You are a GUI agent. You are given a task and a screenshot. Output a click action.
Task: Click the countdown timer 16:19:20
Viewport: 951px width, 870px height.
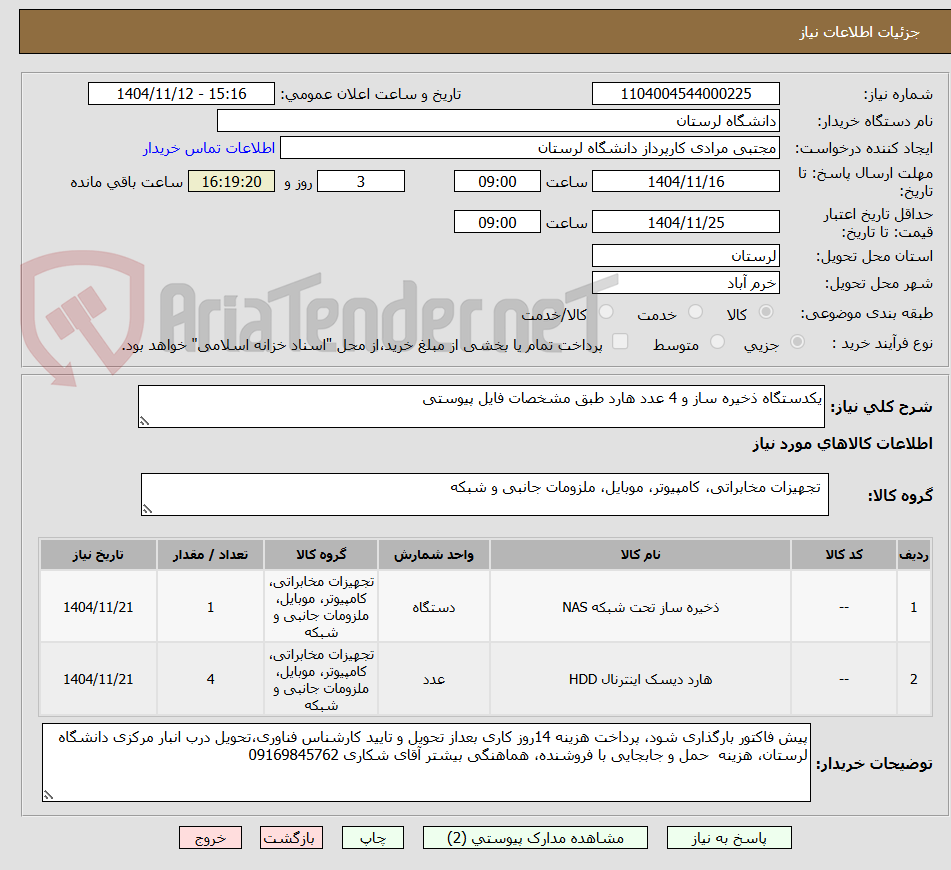click(x=231, y=181)
